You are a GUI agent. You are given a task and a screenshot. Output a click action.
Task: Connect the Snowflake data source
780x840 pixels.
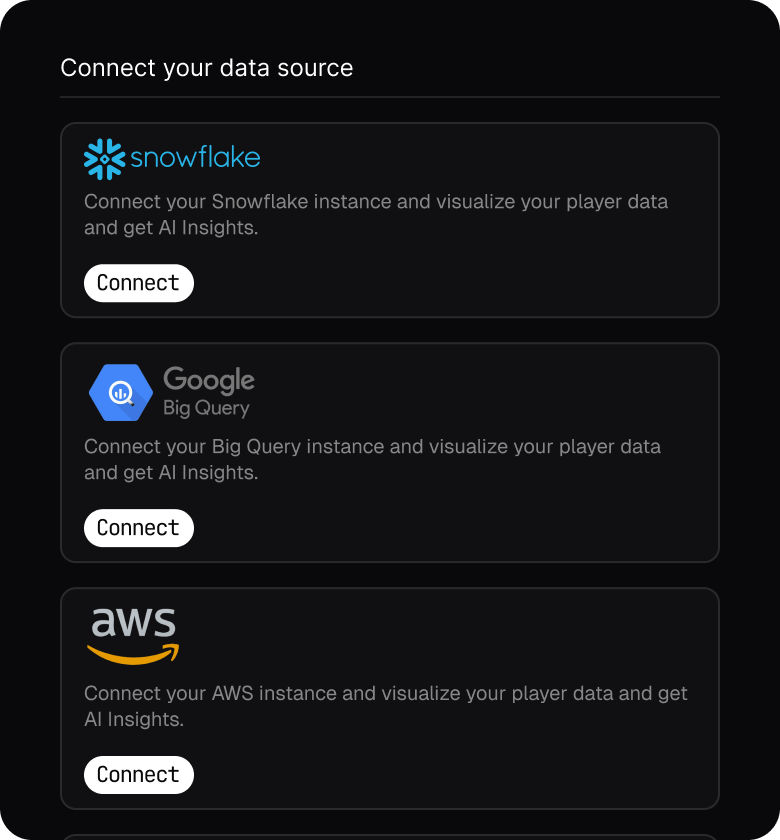tap(138, 283)
